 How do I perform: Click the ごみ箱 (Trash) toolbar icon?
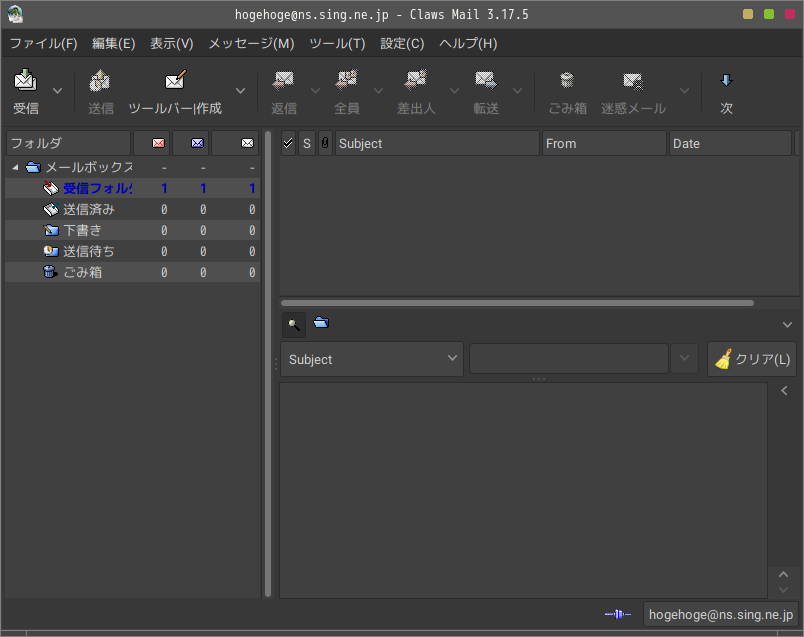point(567,81)
